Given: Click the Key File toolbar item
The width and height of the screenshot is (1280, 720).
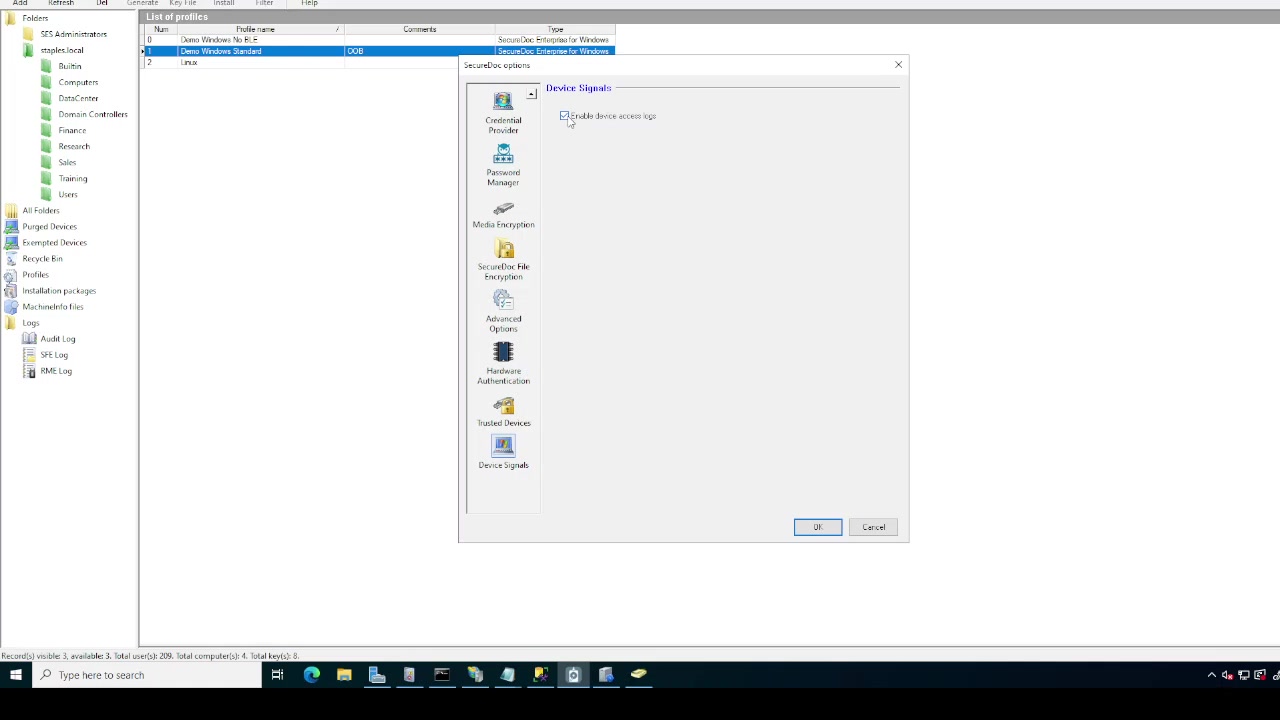Looking at the screenshot, I should pyautogui.click(x=183, y=3).
